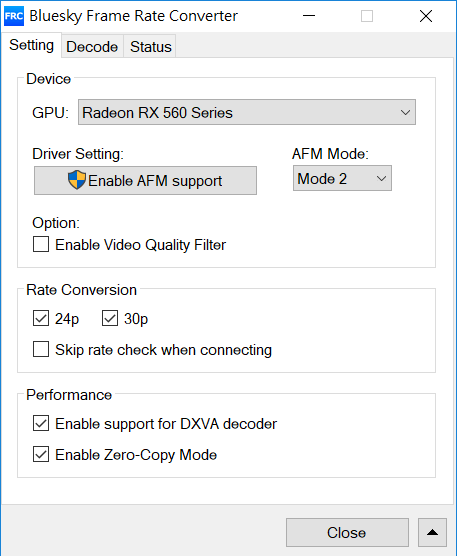Uncheck the 30p rate conversion option
The image size is (475, 556).
point(110,318)
